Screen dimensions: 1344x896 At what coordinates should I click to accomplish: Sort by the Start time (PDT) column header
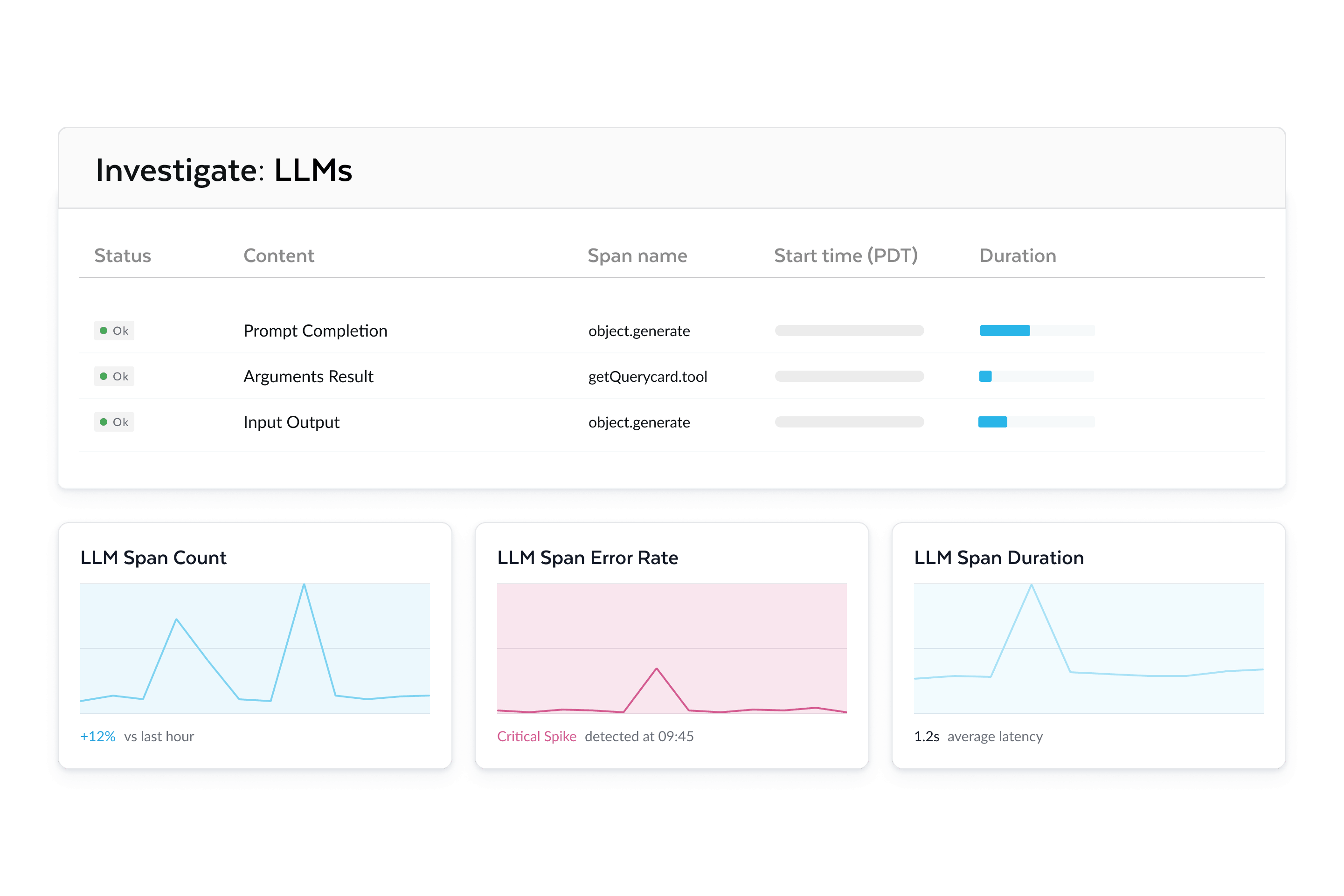click(846, 255)
